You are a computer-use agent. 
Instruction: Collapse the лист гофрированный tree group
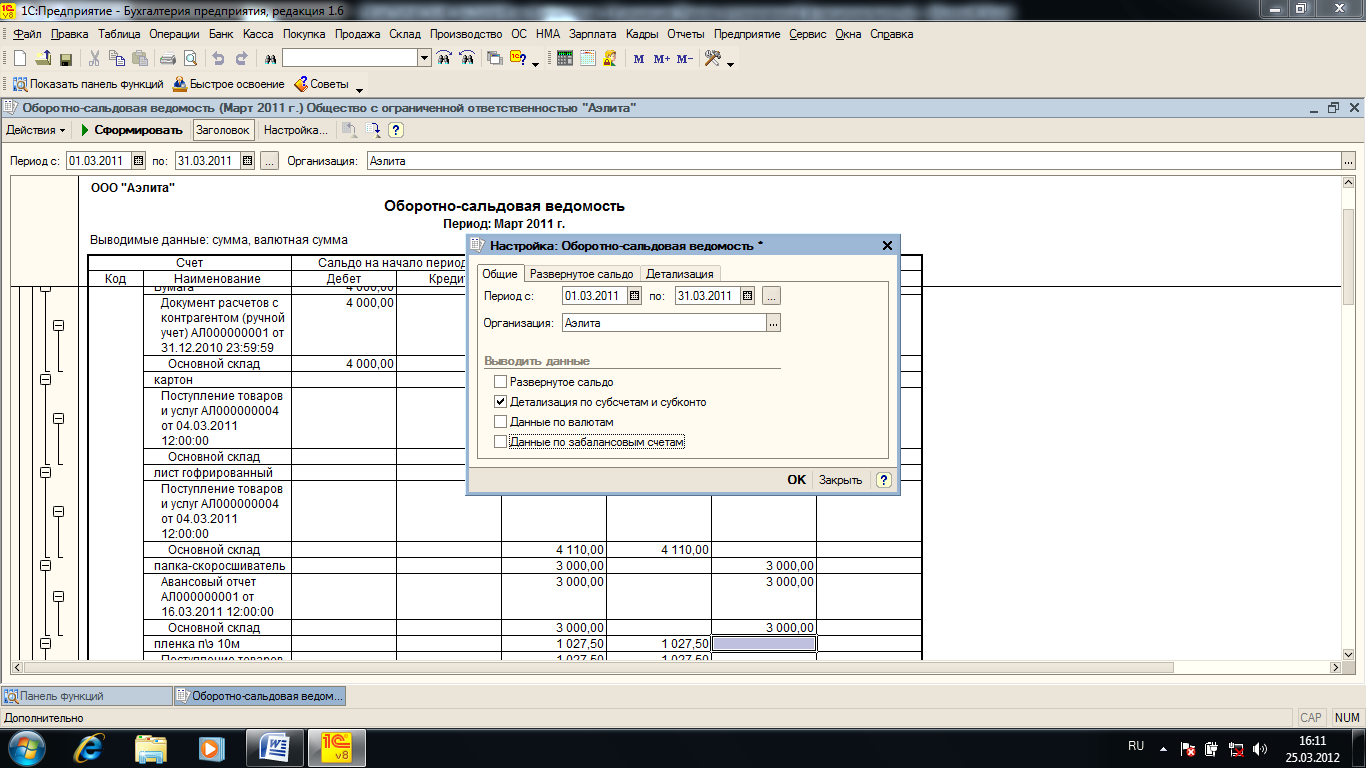45,473
